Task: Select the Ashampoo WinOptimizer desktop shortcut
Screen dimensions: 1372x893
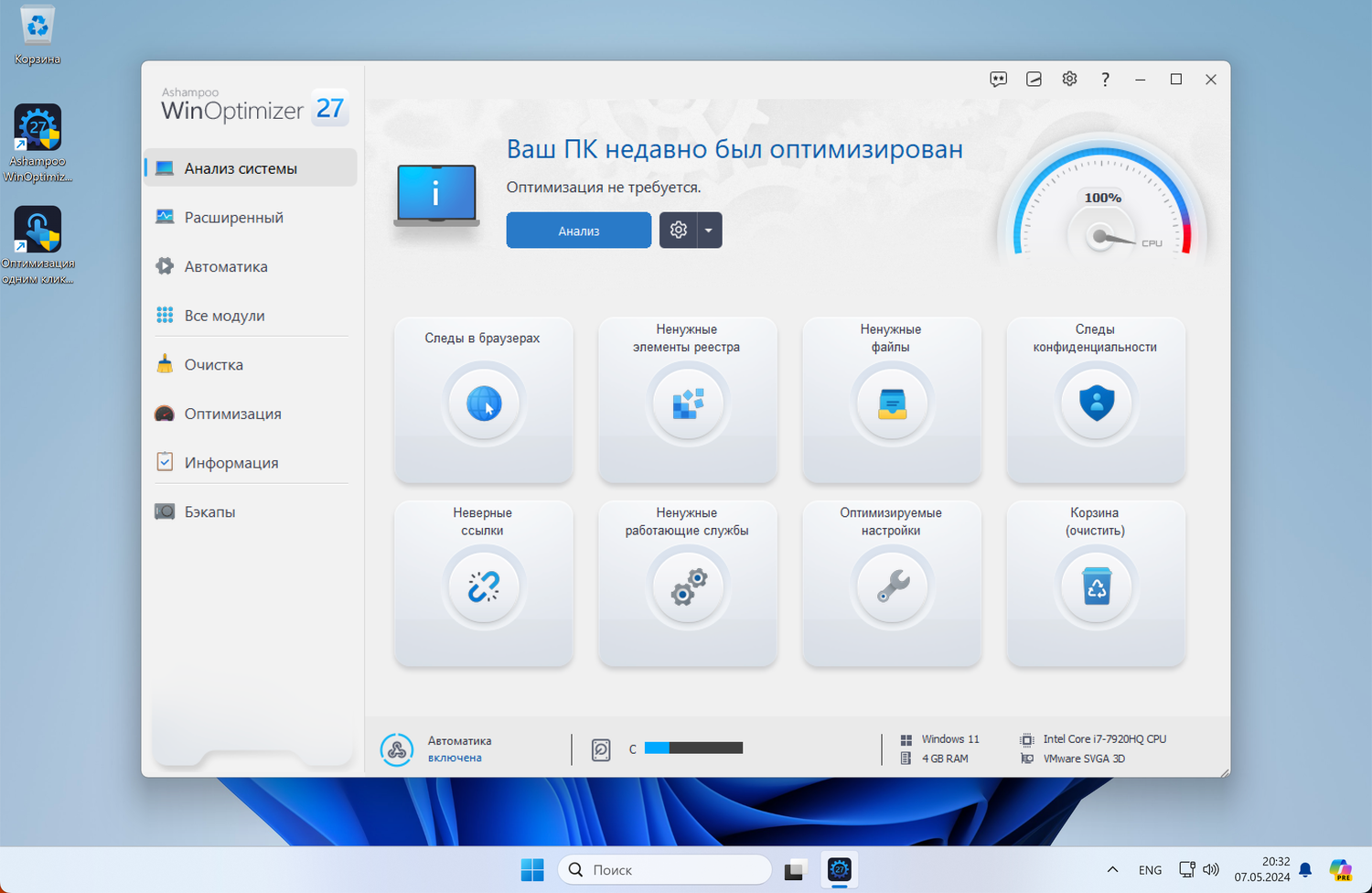Action: coord(38,144)
